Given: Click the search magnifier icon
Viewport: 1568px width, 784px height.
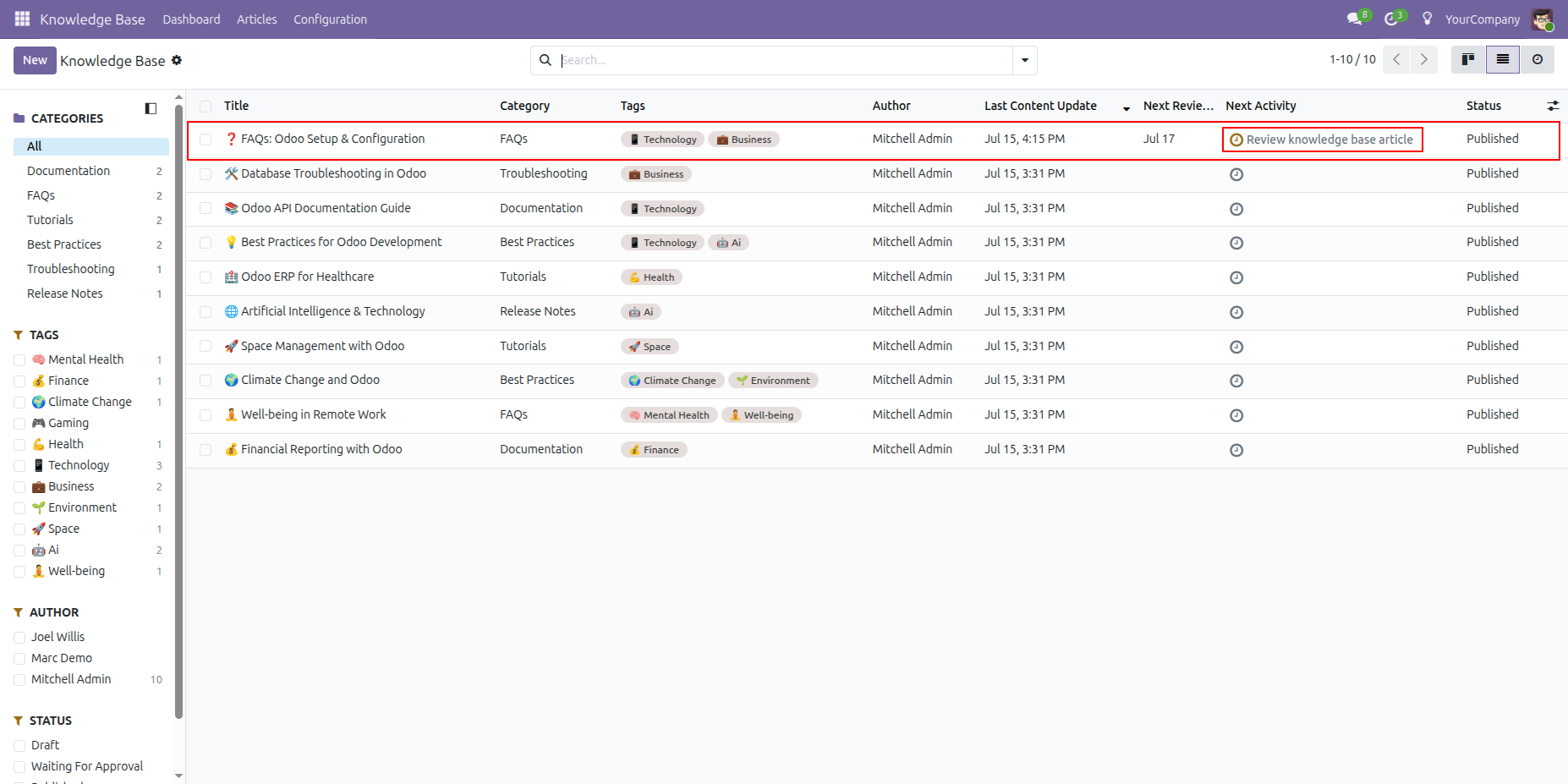Looking at the screenshot, I should click(x=546, y=60).
